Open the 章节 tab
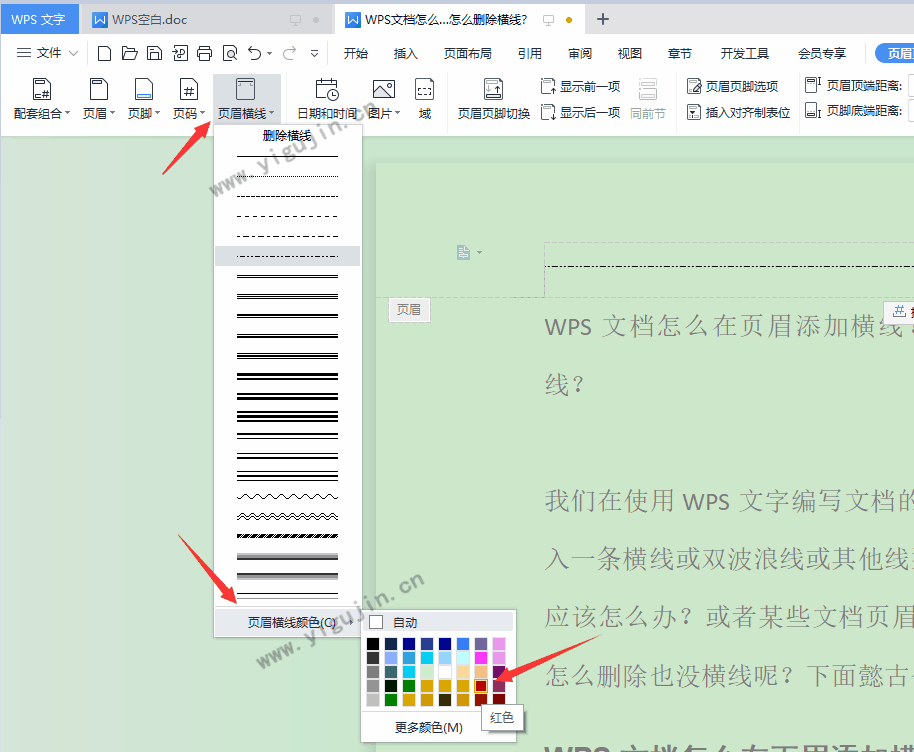Screen dimensions: 914x752 (680, 54)
